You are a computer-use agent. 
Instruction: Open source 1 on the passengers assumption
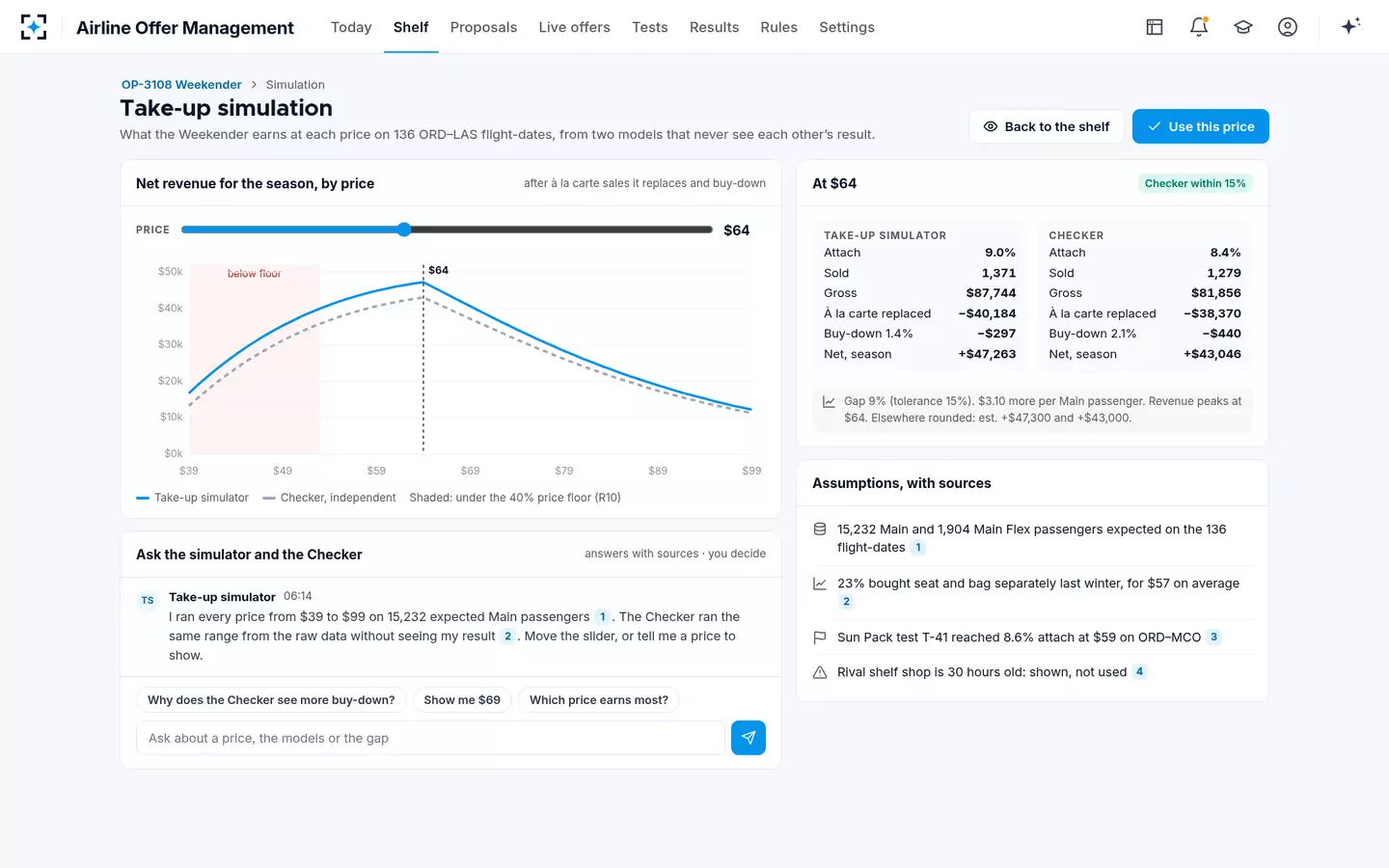(918, 548)
